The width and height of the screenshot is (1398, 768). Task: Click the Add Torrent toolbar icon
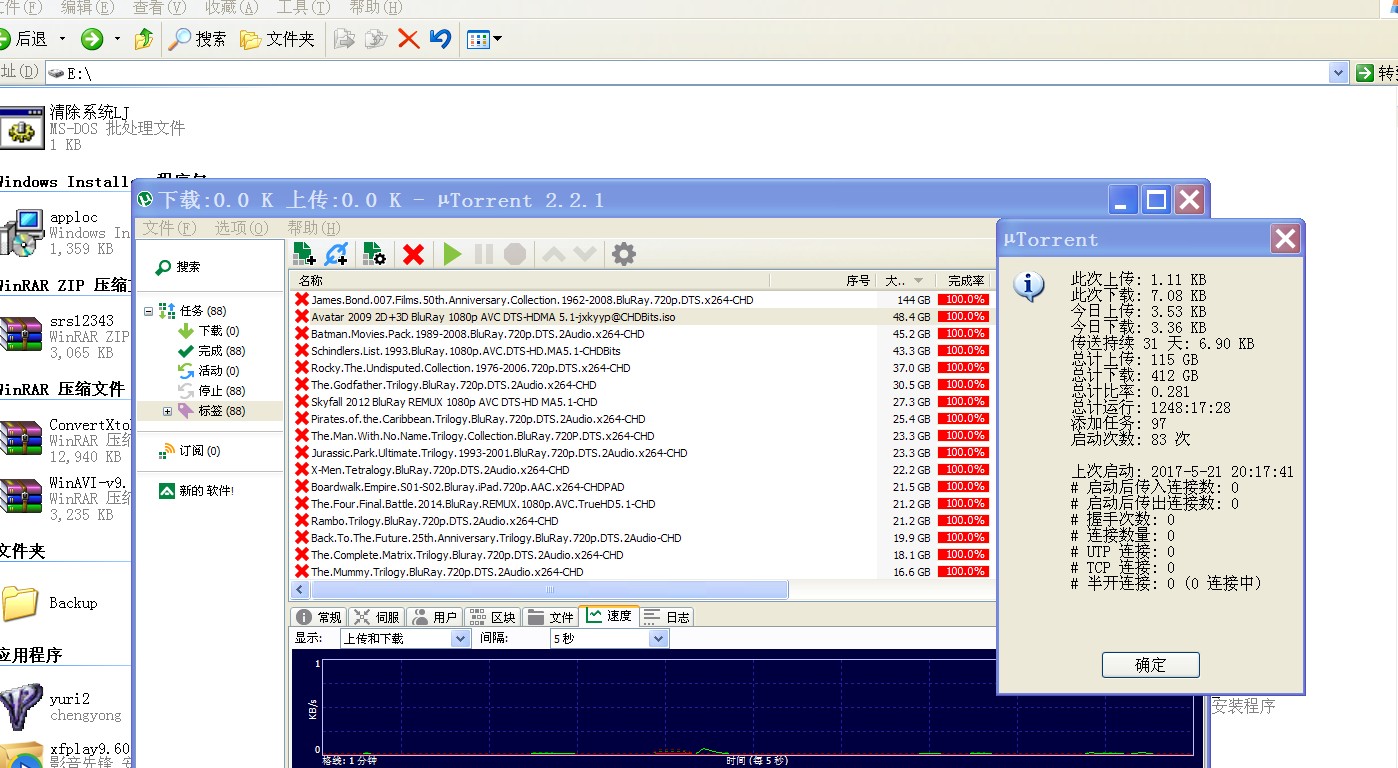click(x=304, y=254)
